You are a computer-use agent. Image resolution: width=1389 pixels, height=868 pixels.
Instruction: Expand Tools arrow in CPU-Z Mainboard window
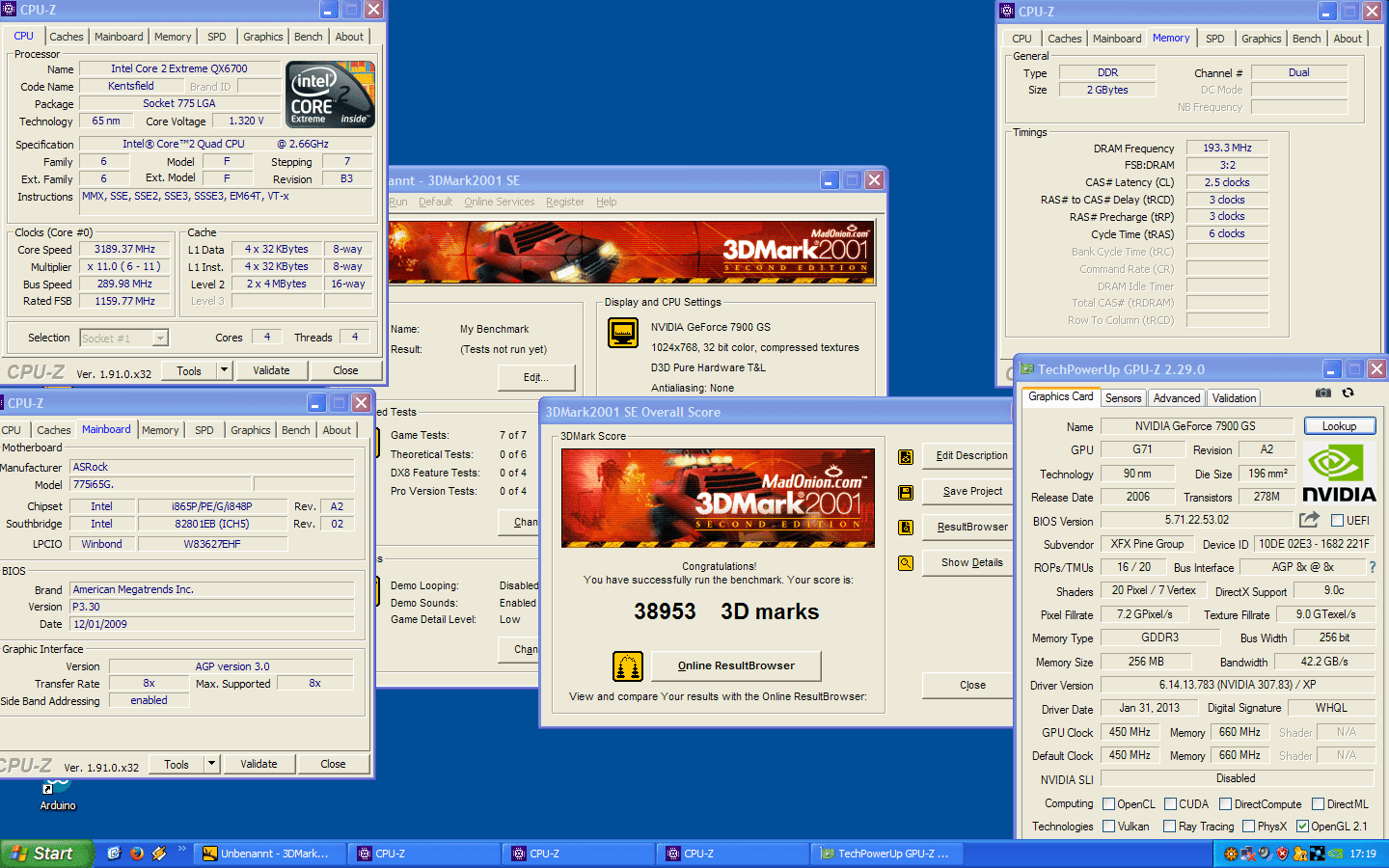click(x=211, y=764)
